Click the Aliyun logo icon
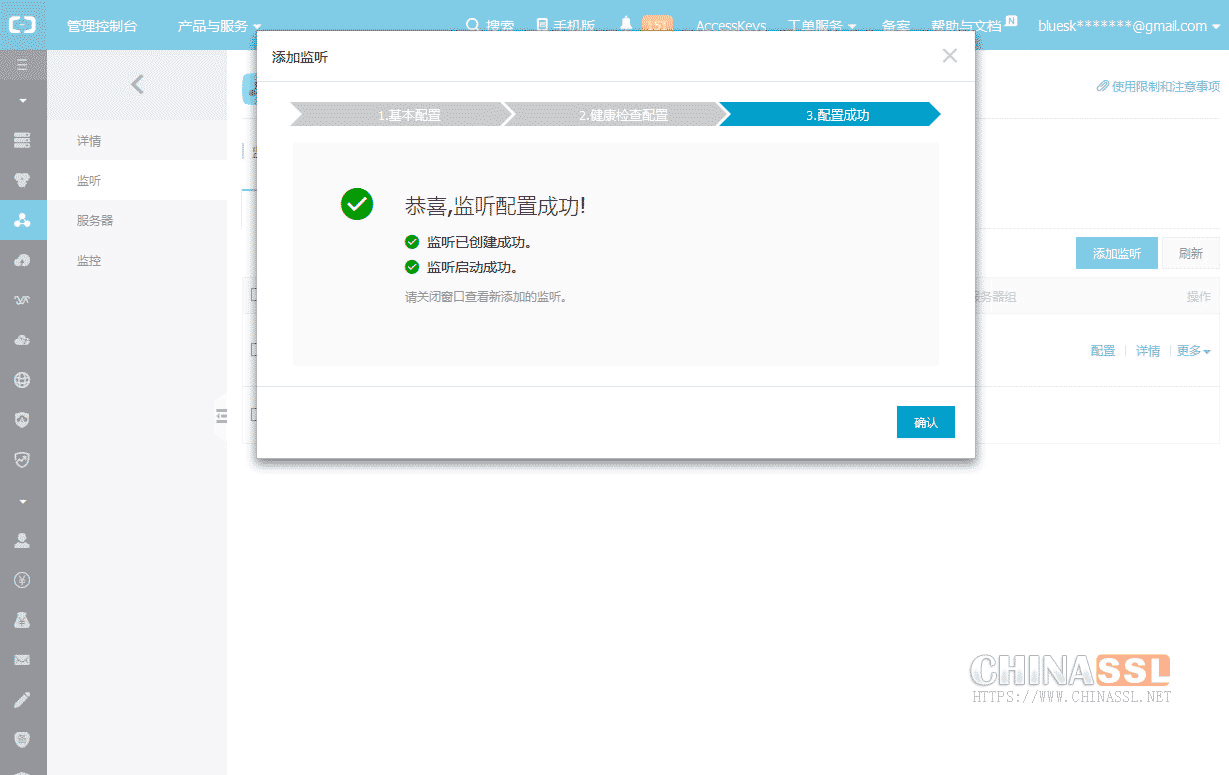1229x775 pixels. pos(22,25)
